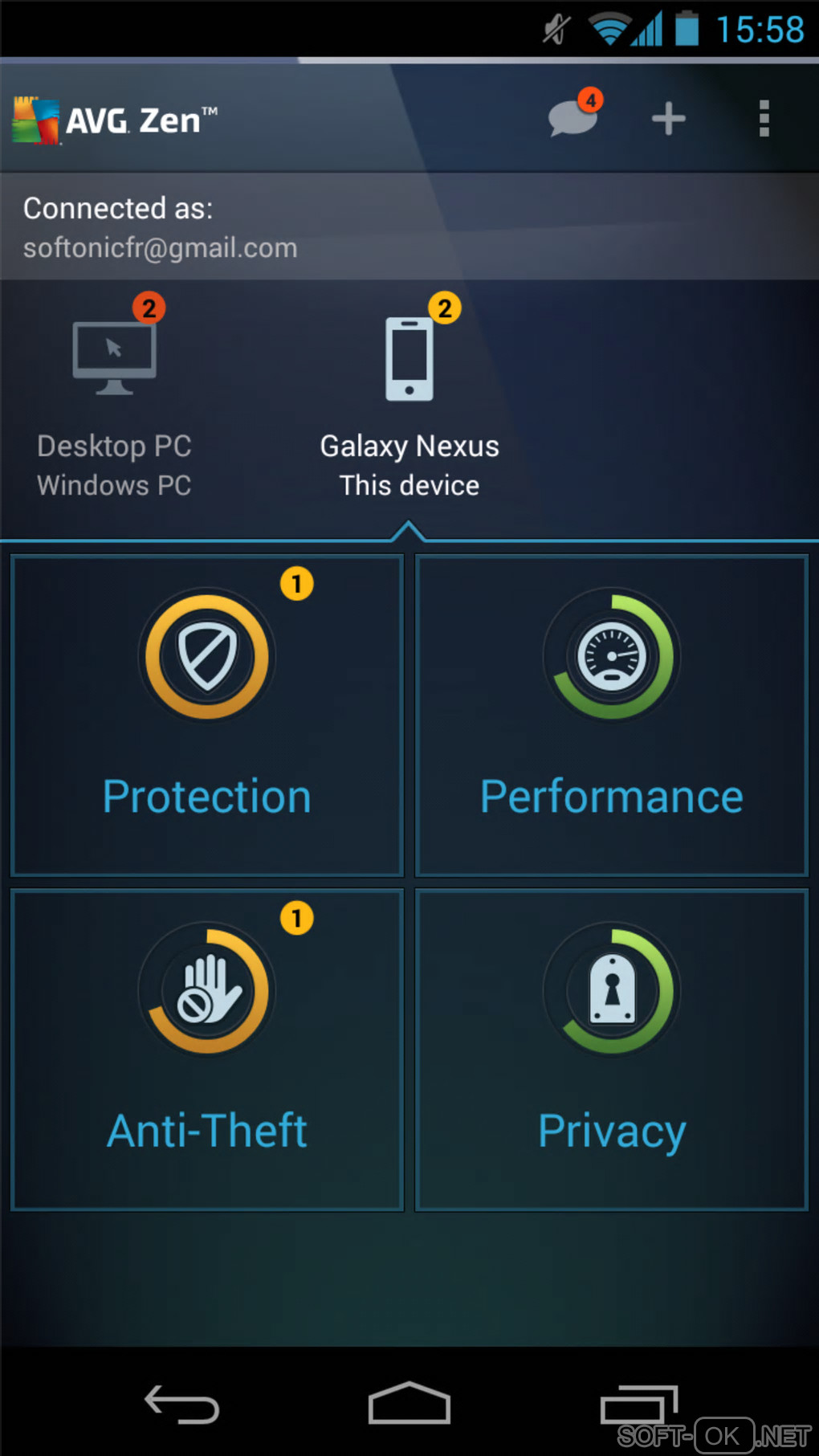Open the messages speech bubble icon
The image size is (819, 1456).
572,118
